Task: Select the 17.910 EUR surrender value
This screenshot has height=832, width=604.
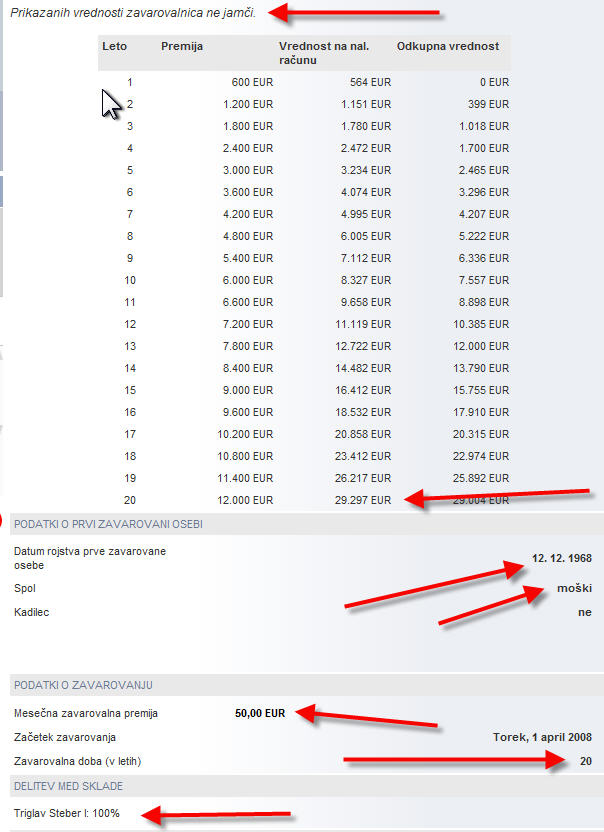Action: pos(481,413)
